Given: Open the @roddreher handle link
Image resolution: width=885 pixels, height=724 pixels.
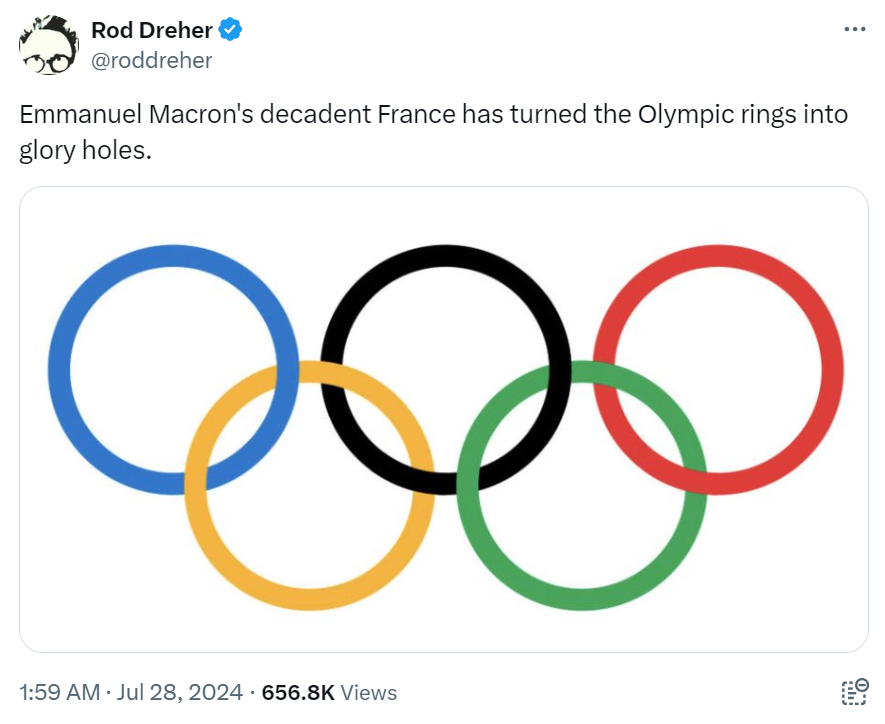Looking at the screenshot, I should pyautogui.click(x=151, y=60).
